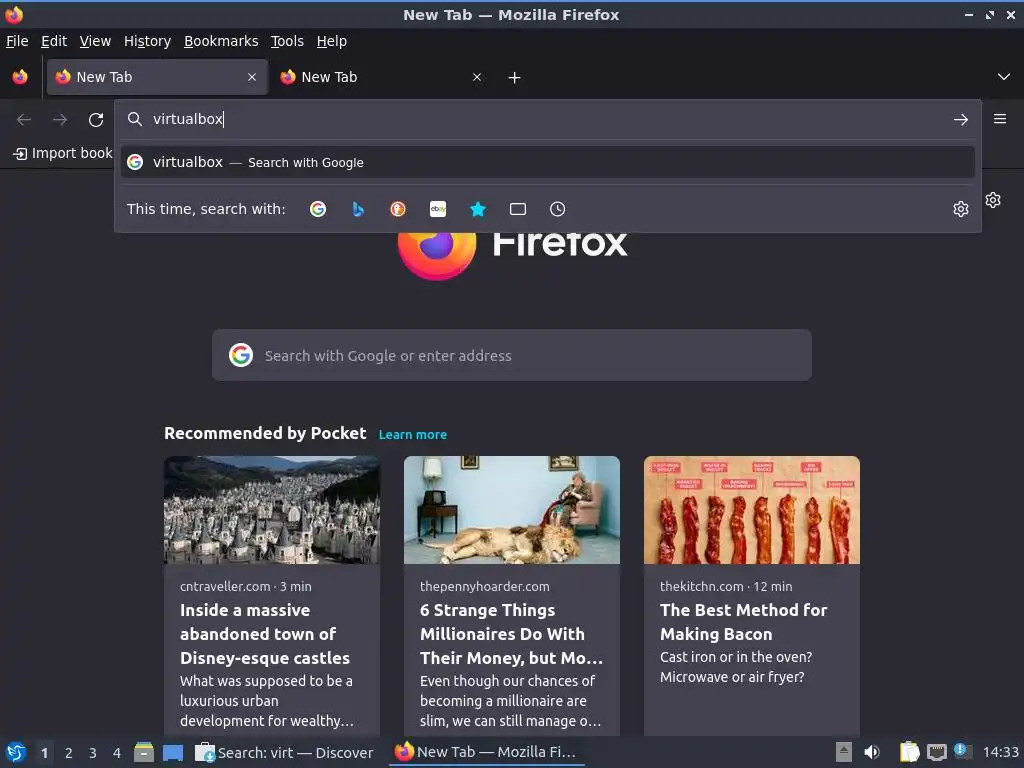The width and height of the screenshot is (1024, 768).
Task: Switch to 'Search: virt — Discover' window
Action: click(285, 752)
